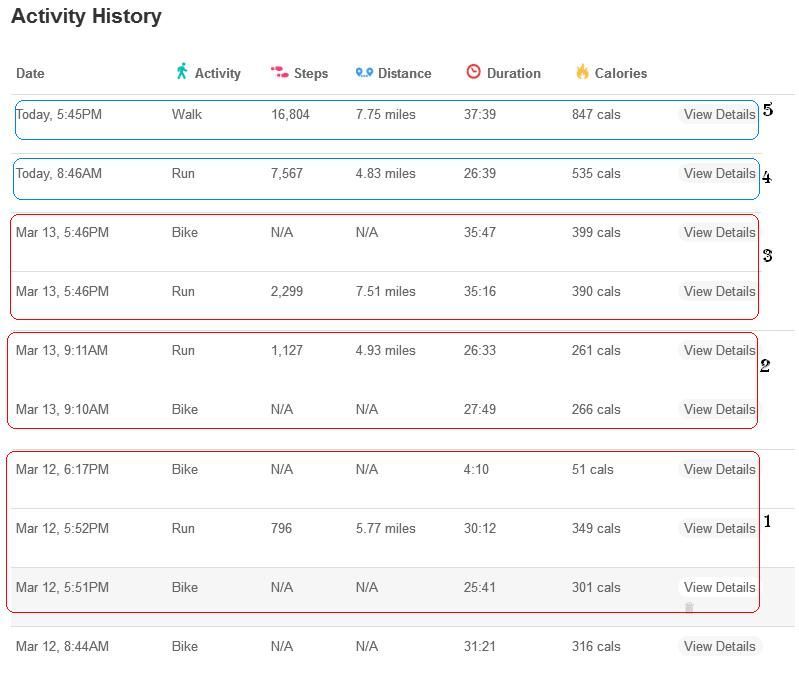View details of Mar 12 8:44AM bike

(719, 646)
